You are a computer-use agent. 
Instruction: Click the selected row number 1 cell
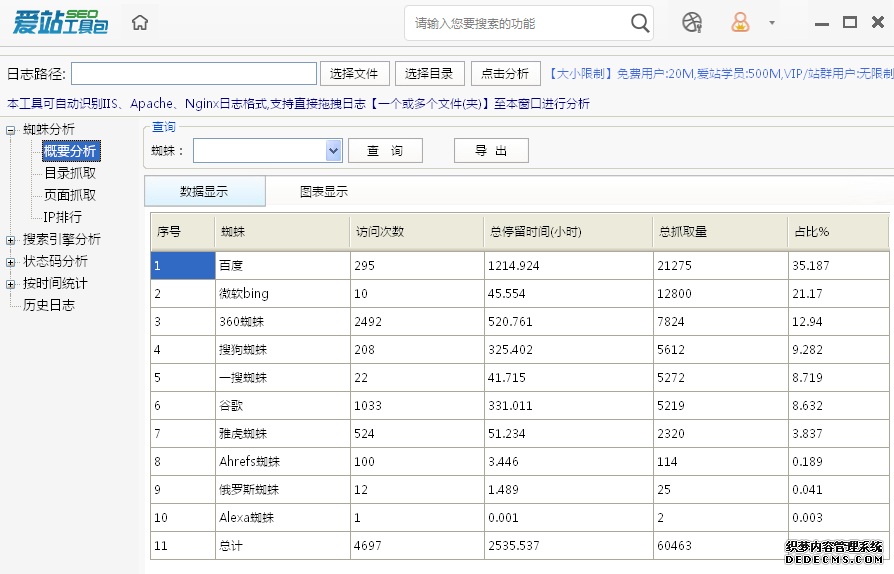[x=183, y=266]
